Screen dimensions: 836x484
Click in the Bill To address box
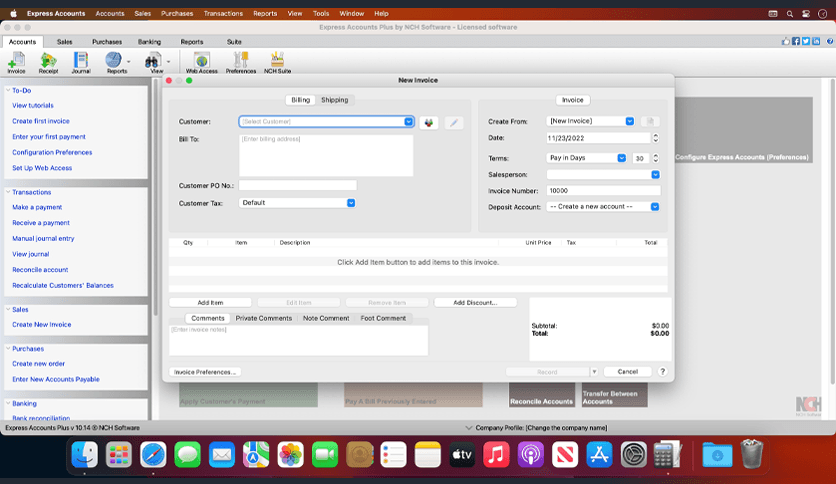point(326,155)
